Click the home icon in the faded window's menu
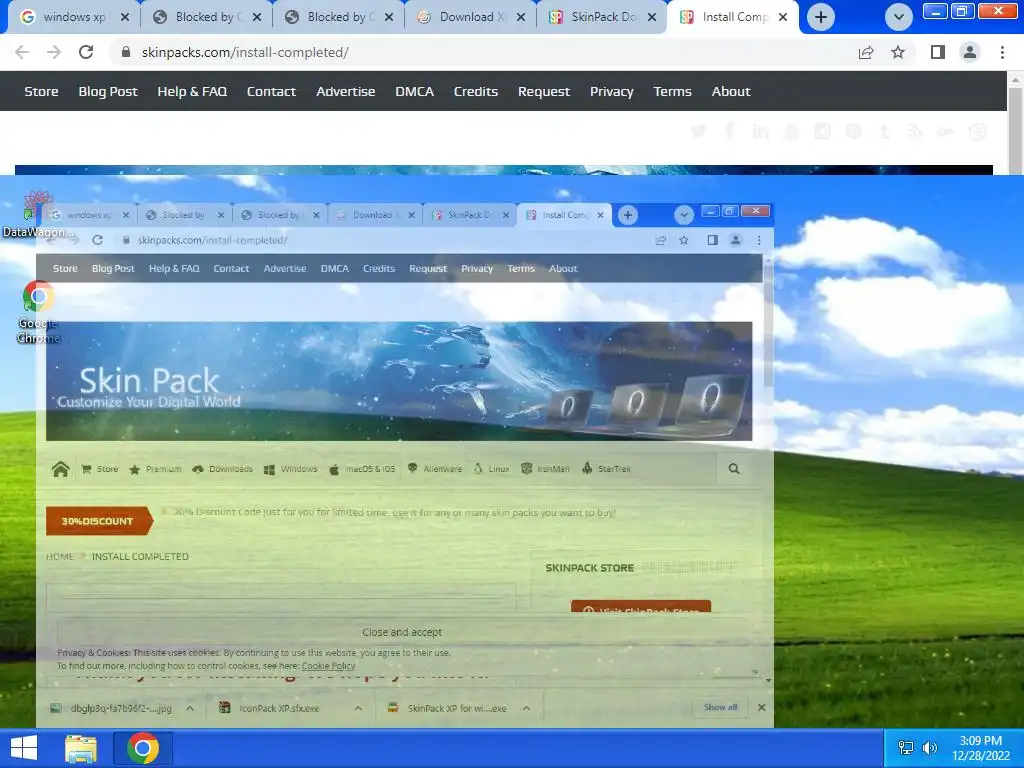Image resolution: width=1024 pixels, height=768 pixels. click(x=61, y=469)
